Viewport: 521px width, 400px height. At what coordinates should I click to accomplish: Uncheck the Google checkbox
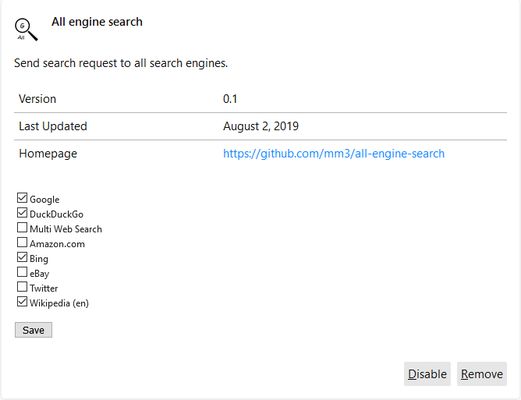click(x=22, y=198)
